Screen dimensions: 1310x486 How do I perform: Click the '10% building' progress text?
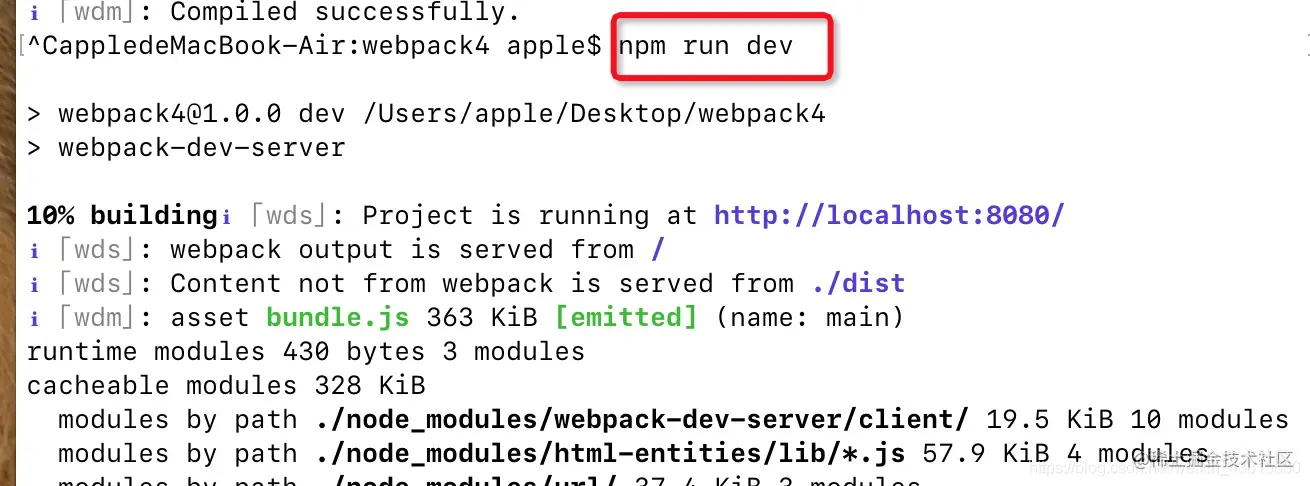(122, 215)
